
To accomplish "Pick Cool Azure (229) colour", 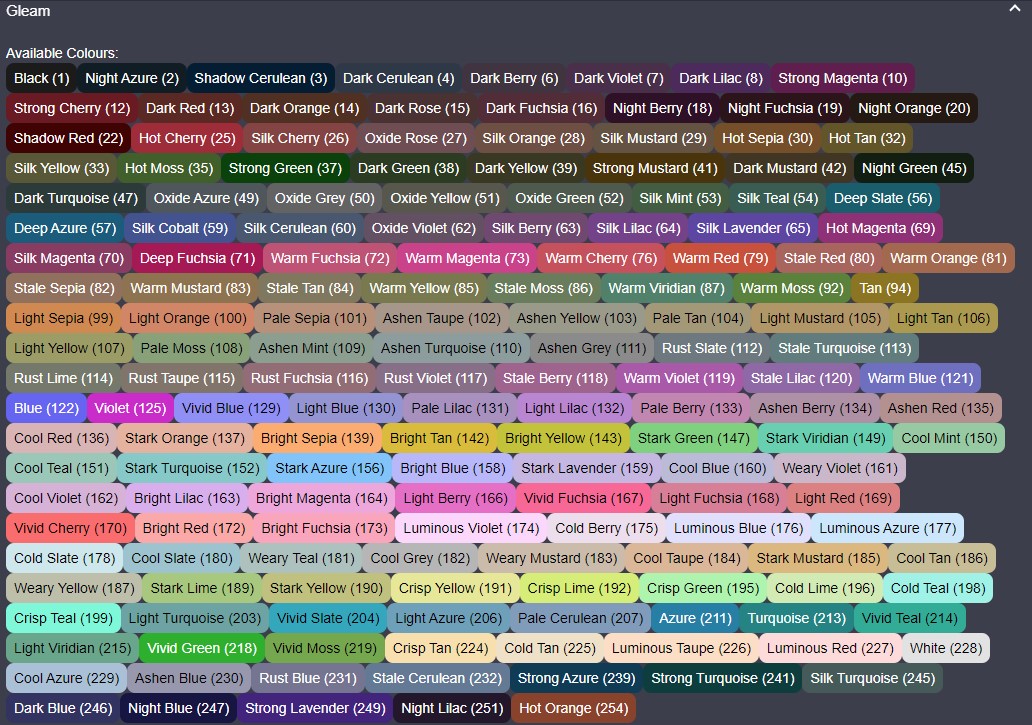I will coord(66,678).
